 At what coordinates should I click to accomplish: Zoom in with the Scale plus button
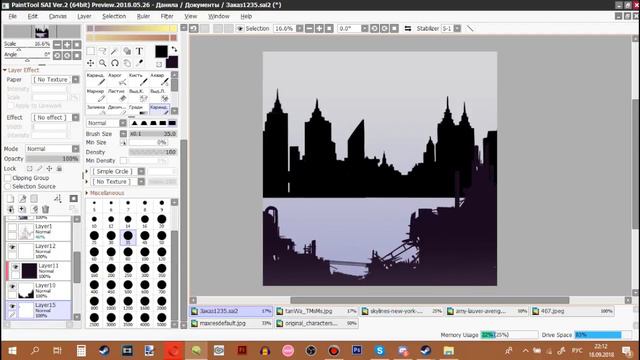coord(67,44)
